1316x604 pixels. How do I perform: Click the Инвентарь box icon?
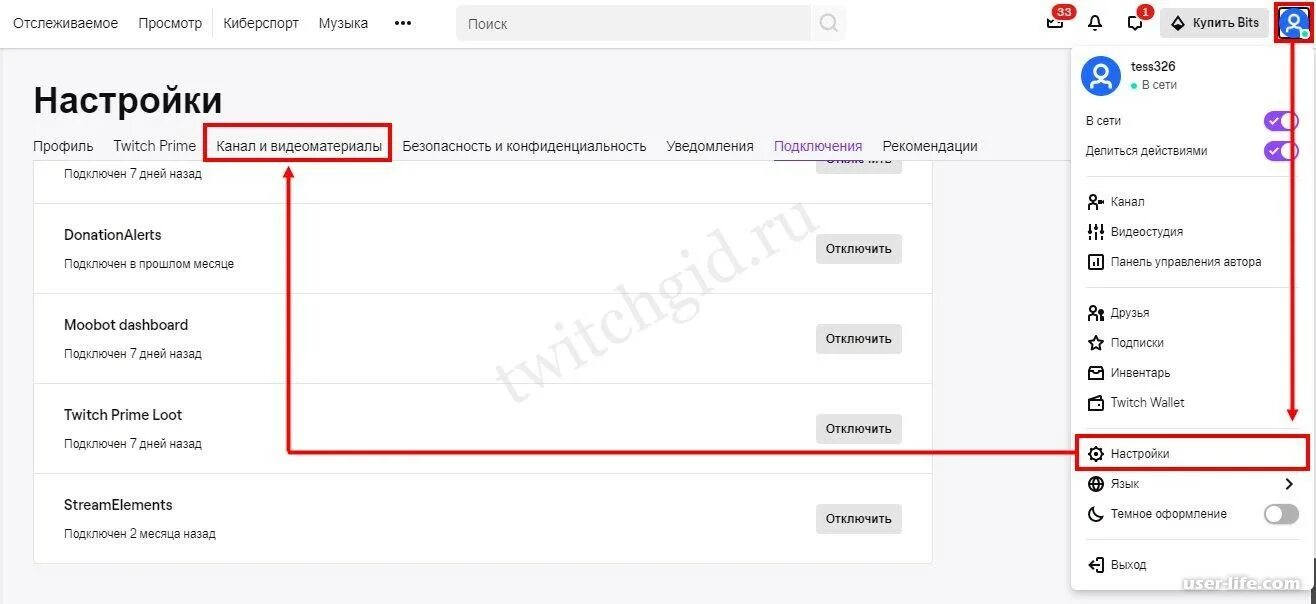(x=1095, y=373)
